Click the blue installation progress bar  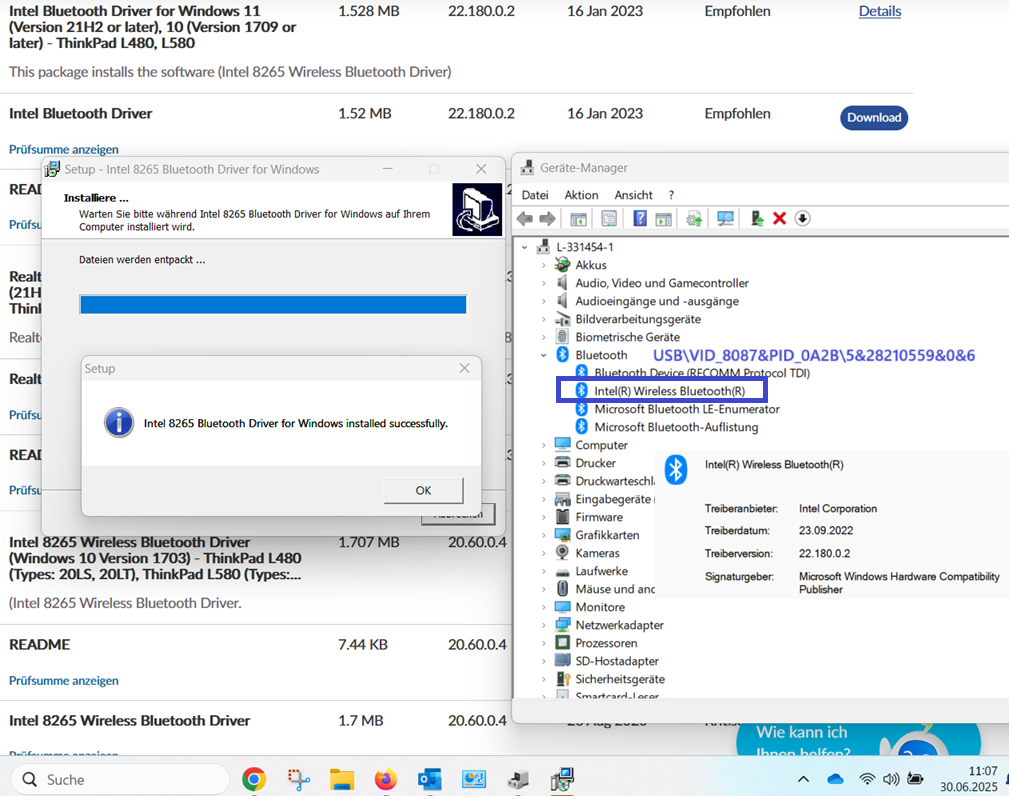click(273, 304)
